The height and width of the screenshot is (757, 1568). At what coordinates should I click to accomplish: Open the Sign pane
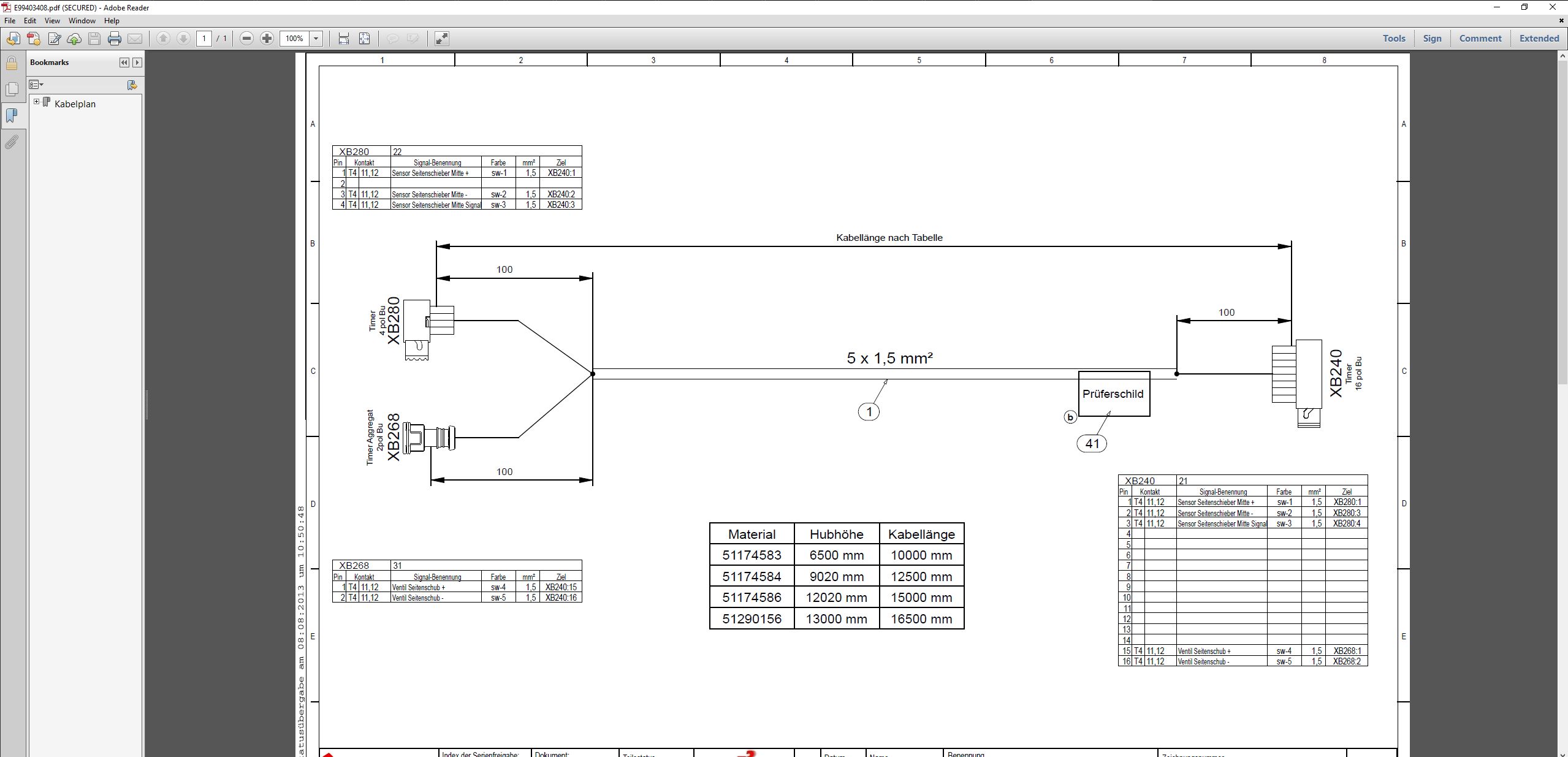point(1432,38)
